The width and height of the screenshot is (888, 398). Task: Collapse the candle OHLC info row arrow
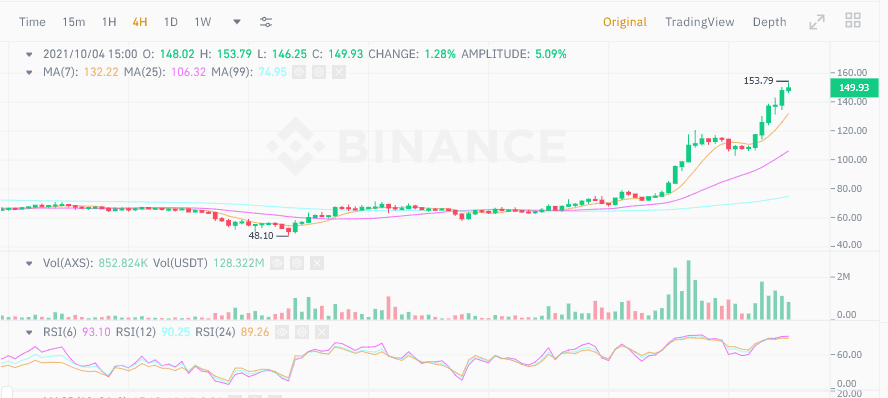29,55
